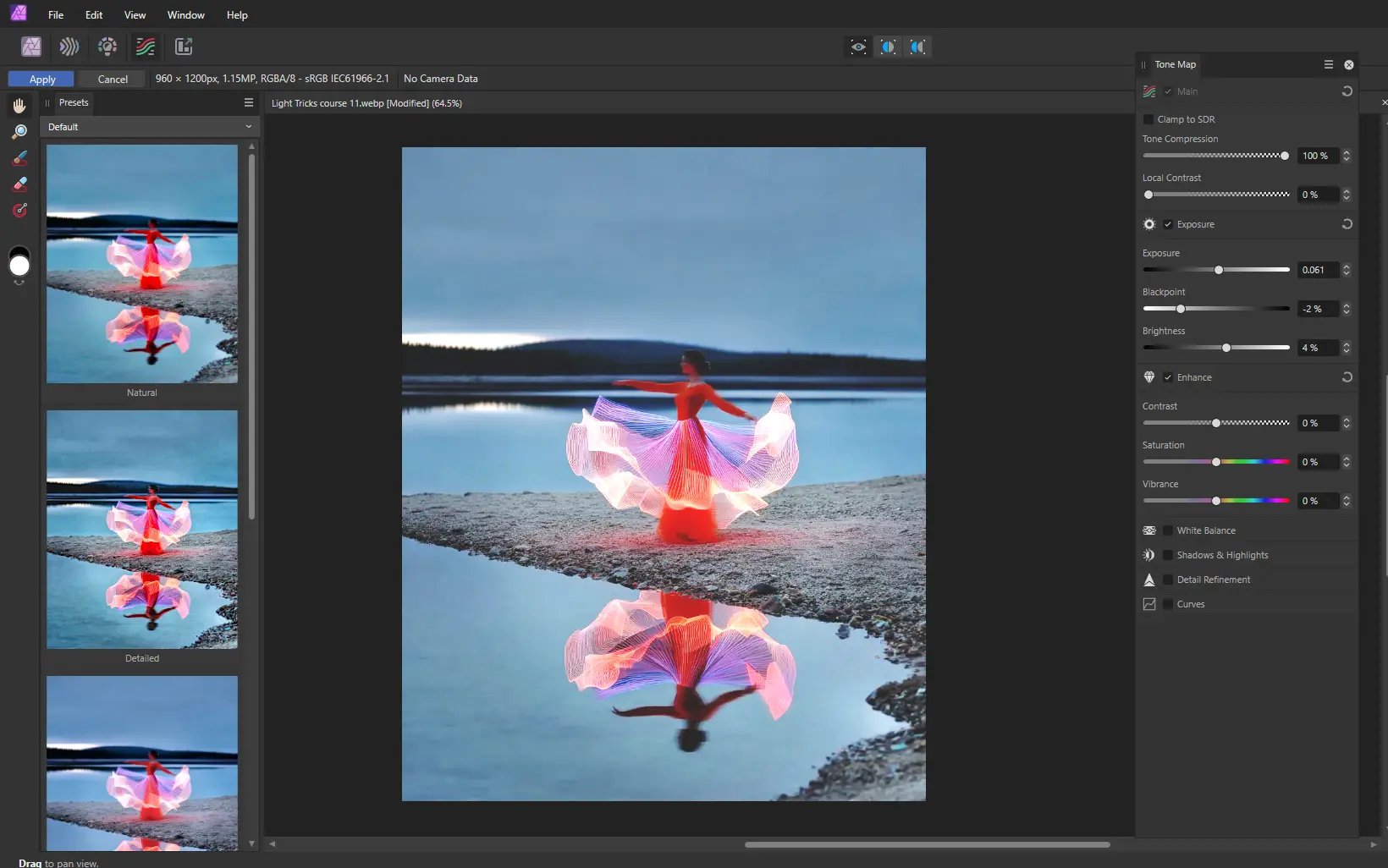1388x868 pixels.
Task: Switch to split view mode icon
Action: click(888, 47)
